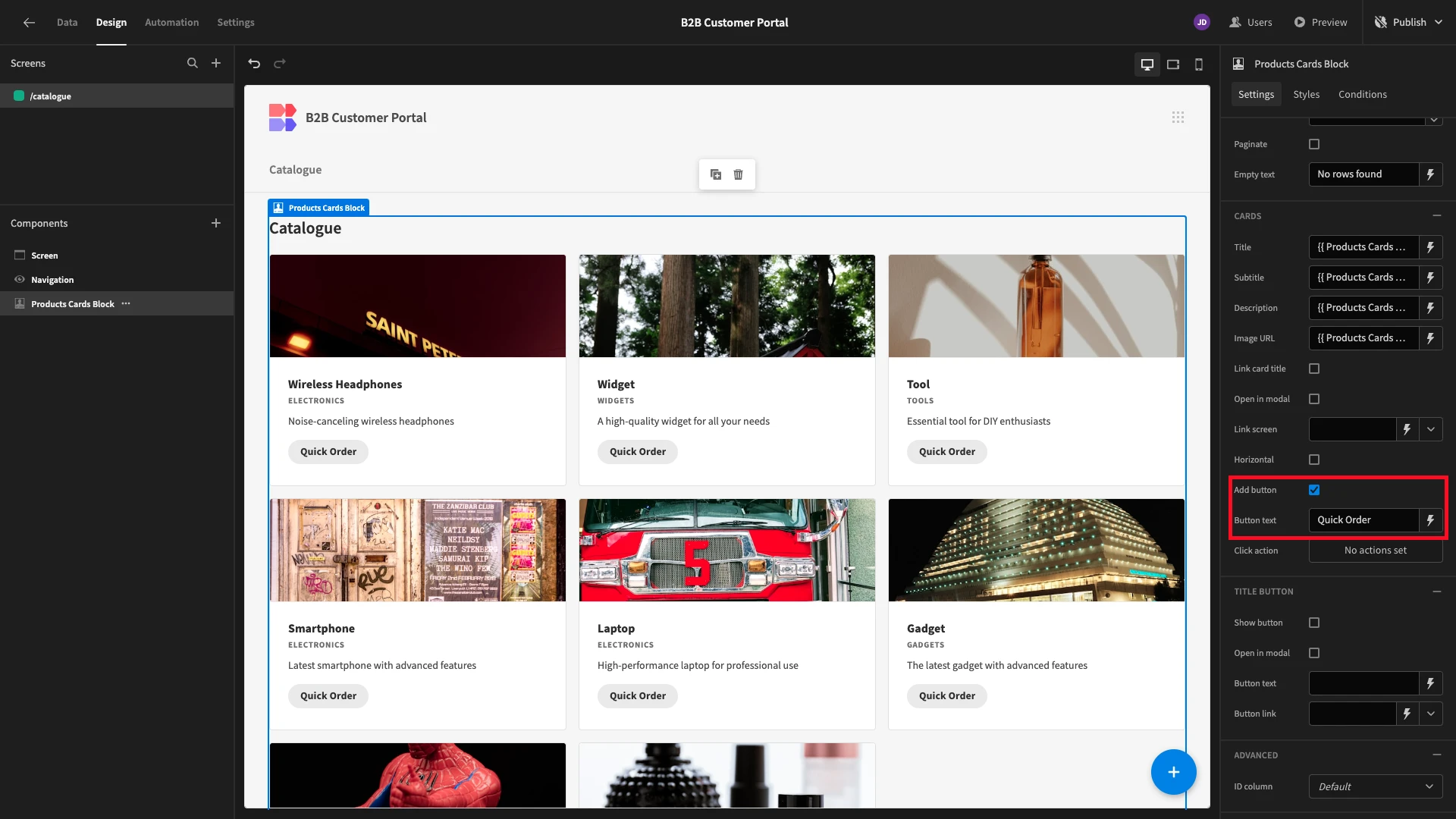Viewport: 1456px width, 819px height.
Task: Collapse the ADVANCED section
Action: [1436, 755]
